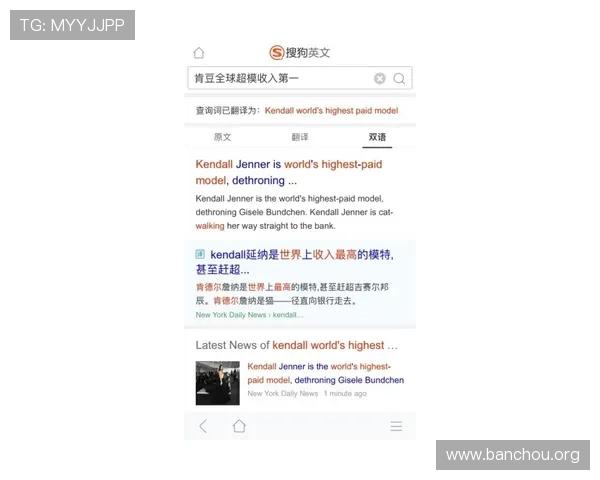Image resolution: width=600 pixels, height=480 pixels.
Task: Tap the translated query Kendall world's highest paid model
Action: point(331,111)
